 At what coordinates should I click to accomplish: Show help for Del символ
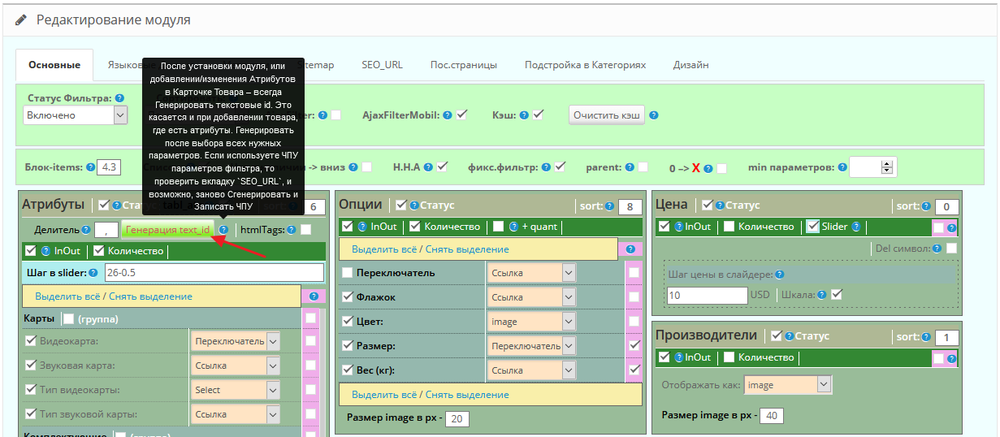tap(938, 248)
